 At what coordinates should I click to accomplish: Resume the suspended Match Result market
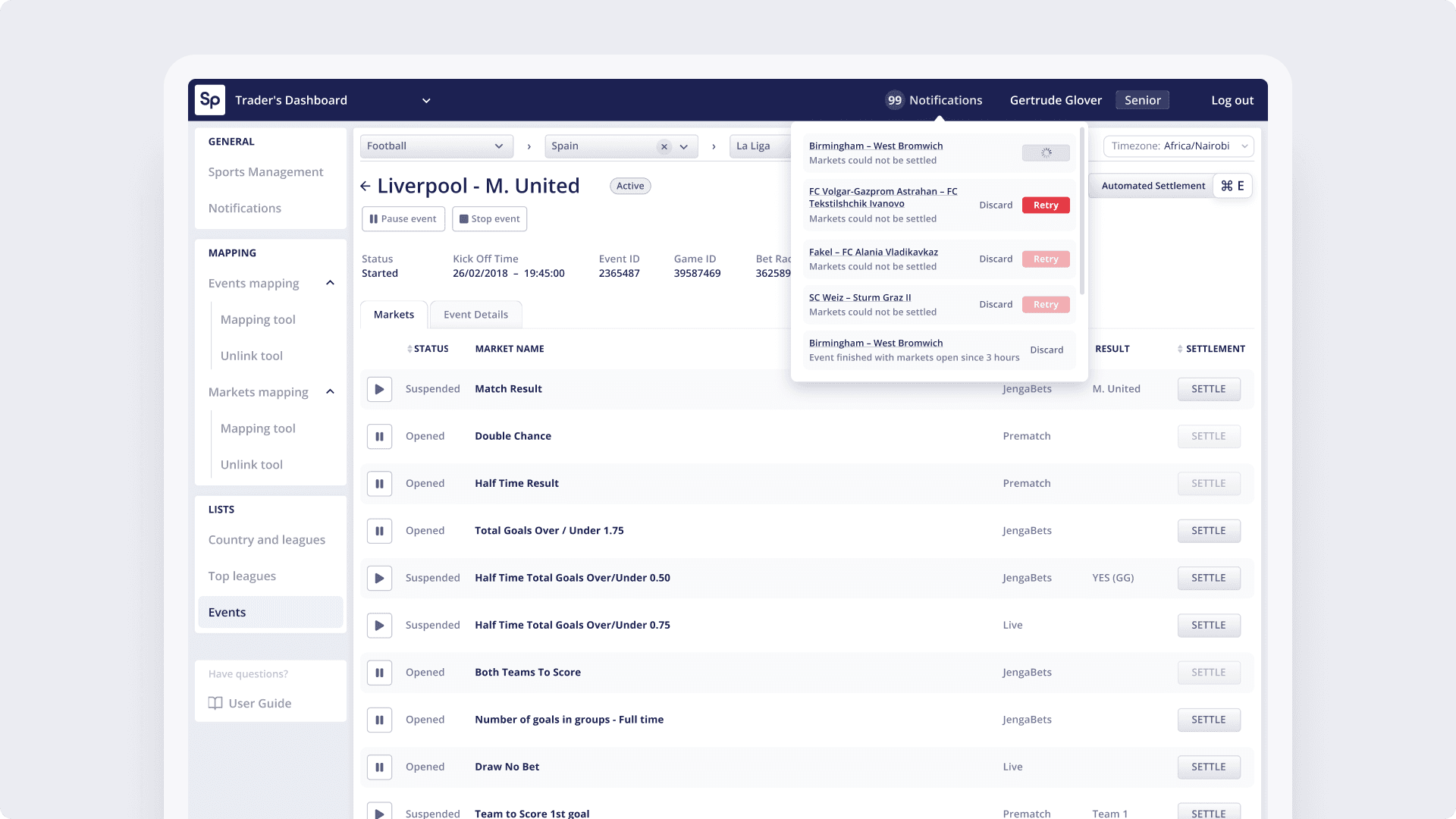coord(379,389)
